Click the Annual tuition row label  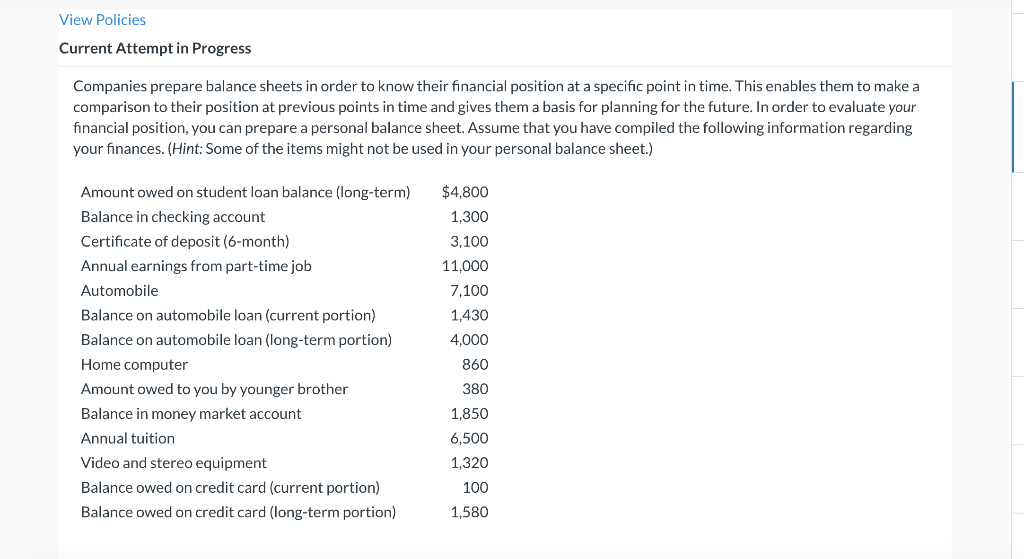pyautogui.click(x=128, y=438)
